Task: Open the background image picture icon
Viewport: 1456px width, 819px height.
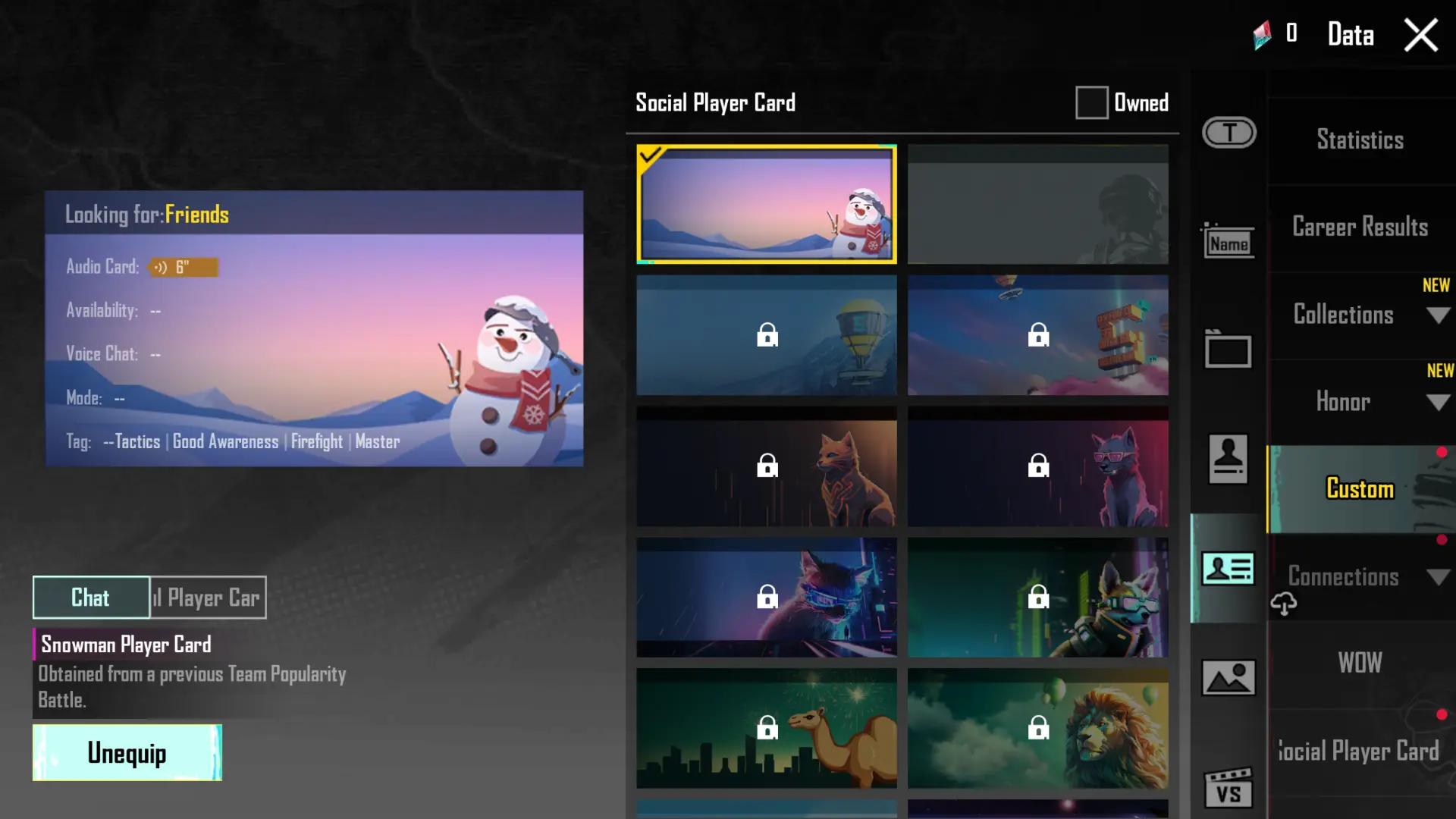Action: click(1228, 677)
